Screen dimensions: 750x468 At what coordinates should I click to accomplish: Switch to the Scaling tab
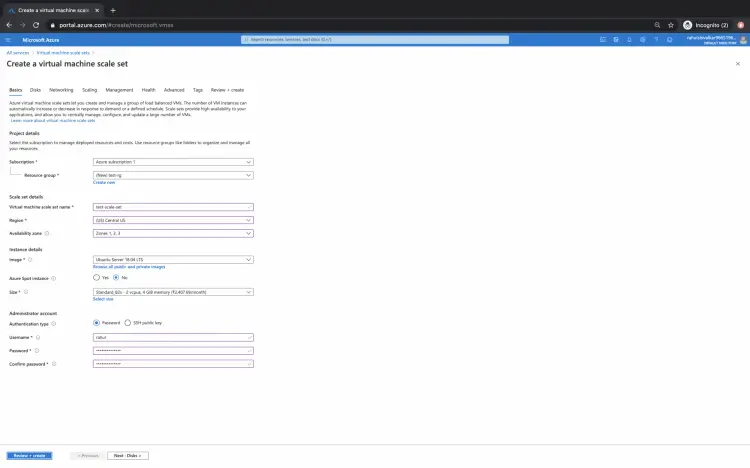[89, 90]
